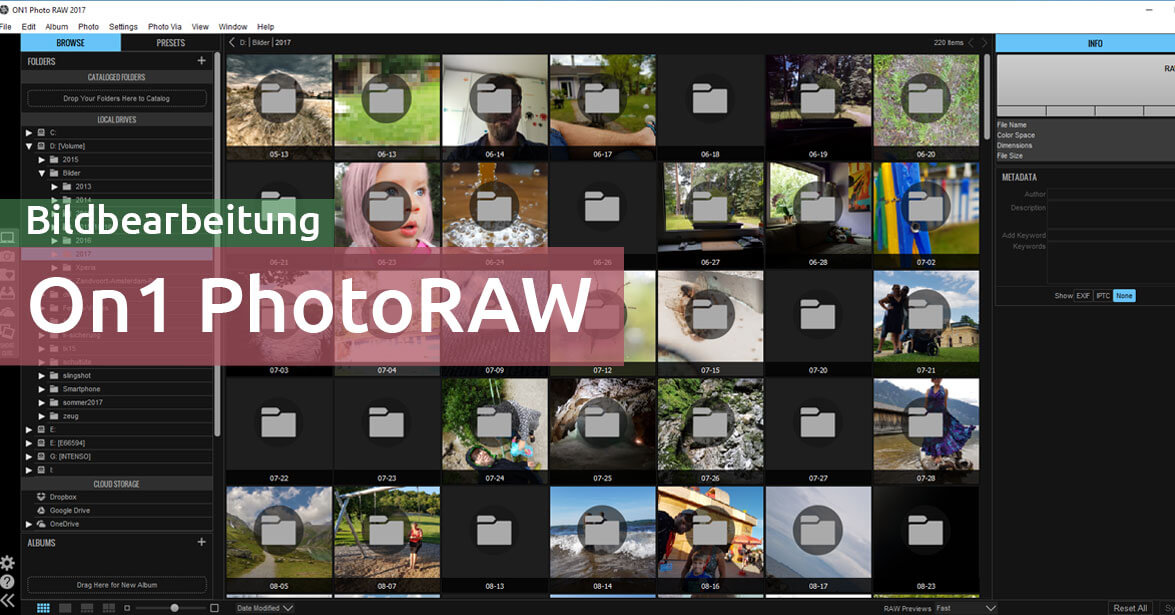The width and height of the screenshot is (1175, 615).
Task: Collapse the left panel with double chevron
Action: pos(7,600)
